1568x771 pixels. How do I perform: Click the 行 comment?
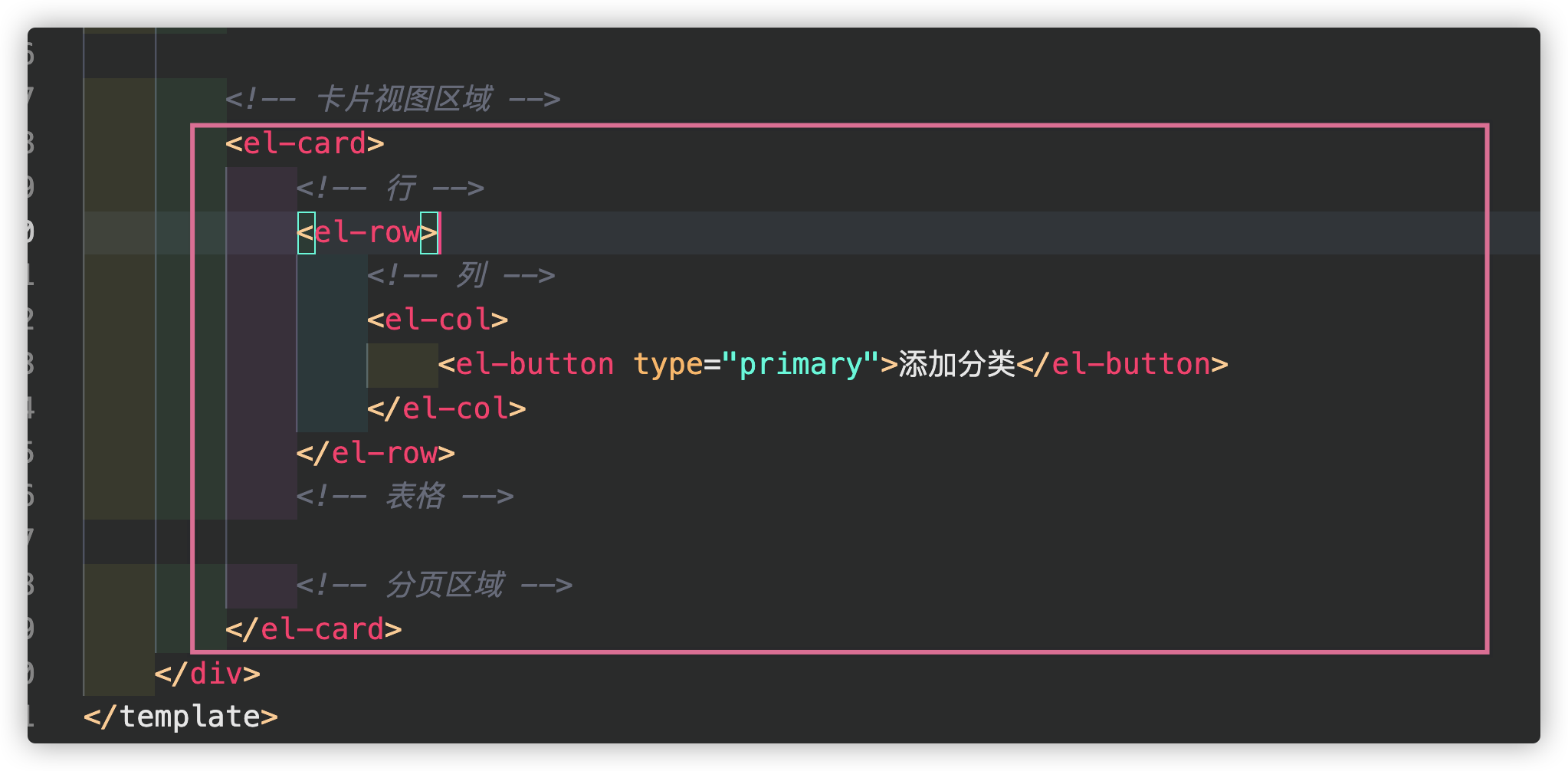[391, 188]
